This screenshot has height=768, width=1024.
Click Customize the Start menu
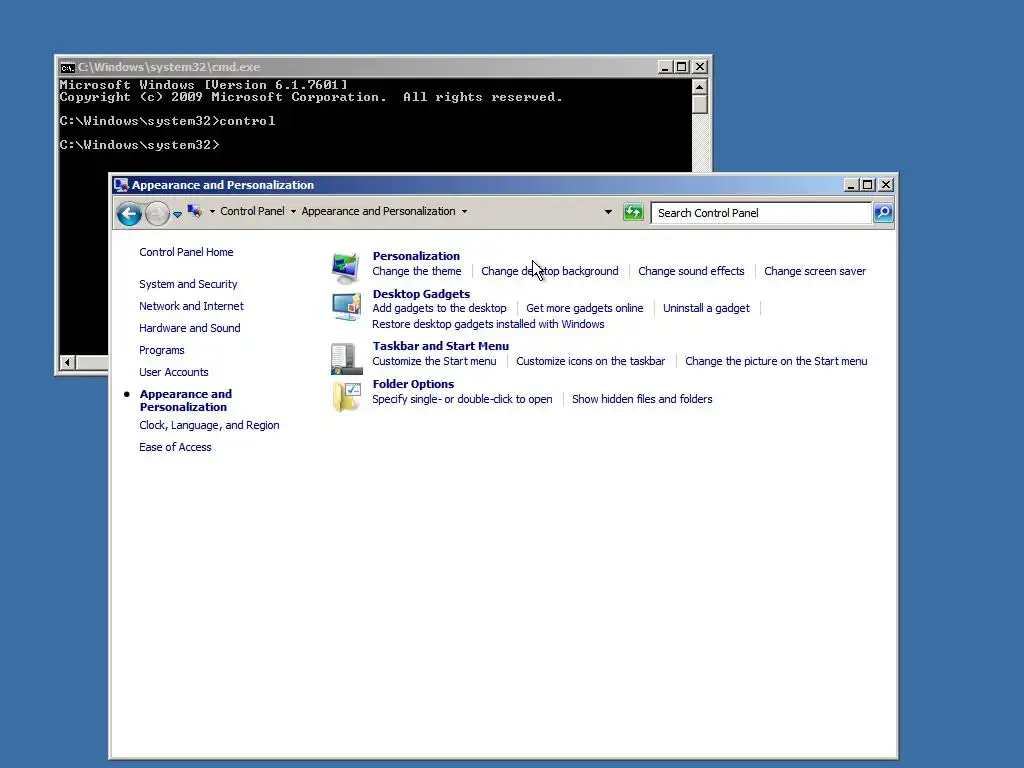[434, 361]
